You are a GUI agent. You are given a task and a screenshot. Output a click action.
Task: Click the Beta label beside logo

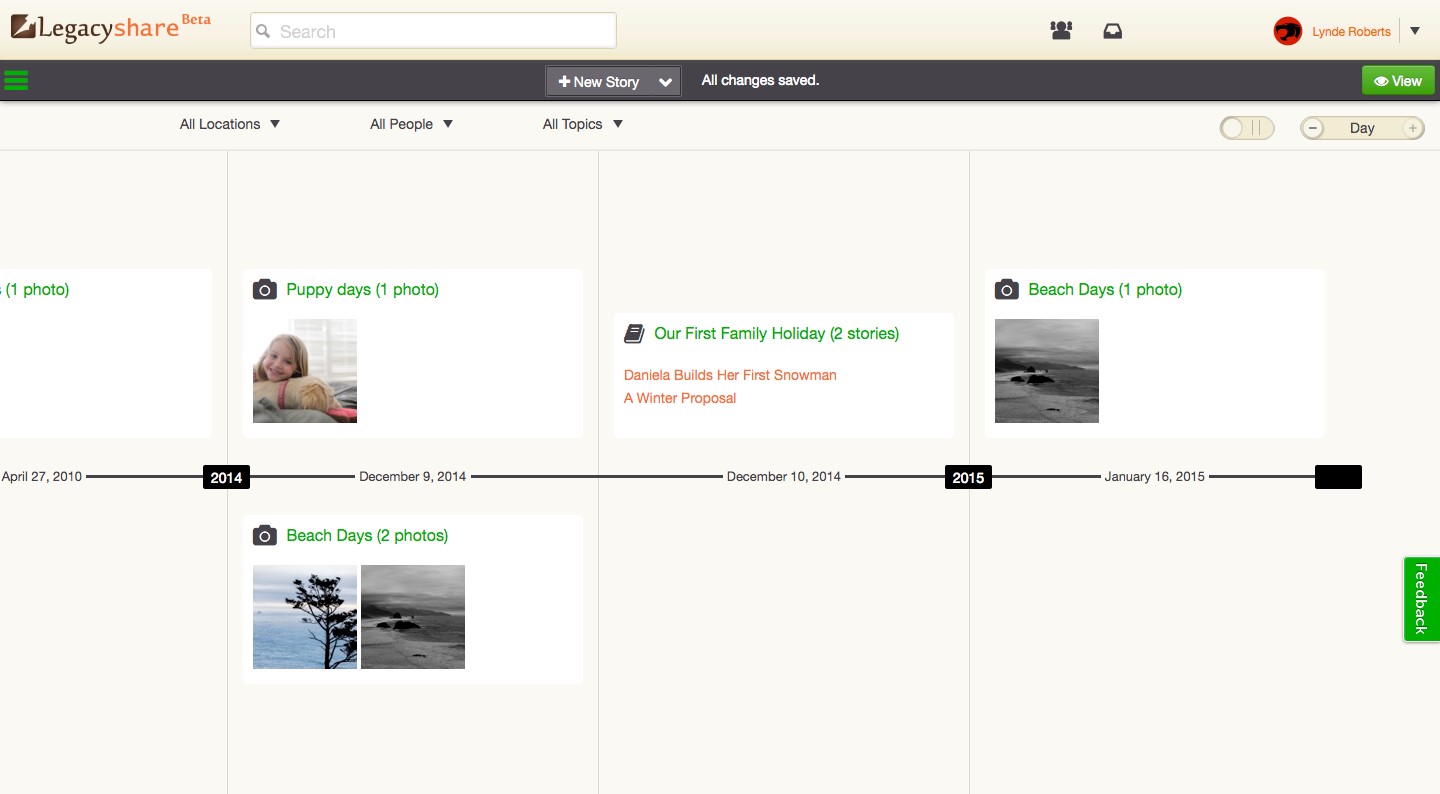(196, 19)
